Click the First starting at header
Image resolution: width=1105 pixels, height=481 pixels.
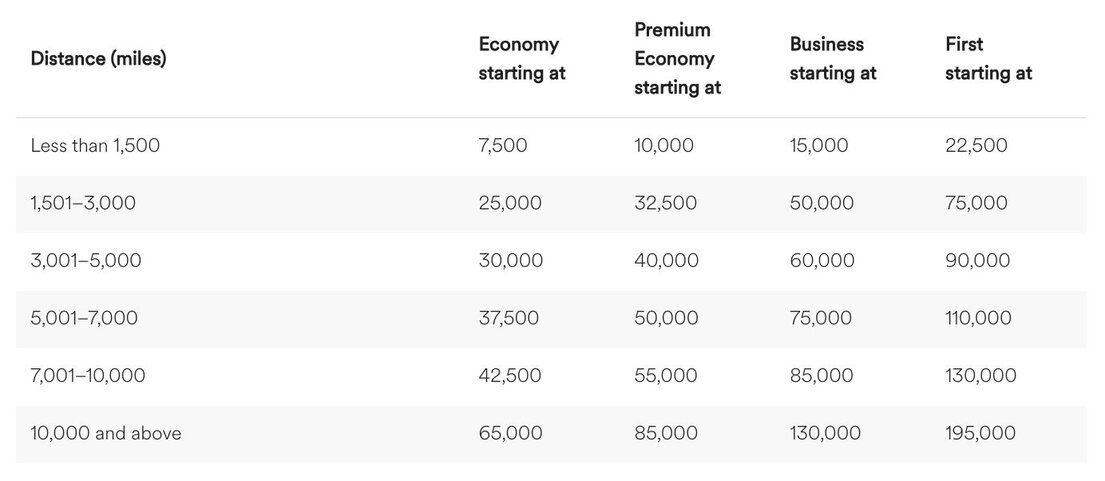click(x=988, y=59)
